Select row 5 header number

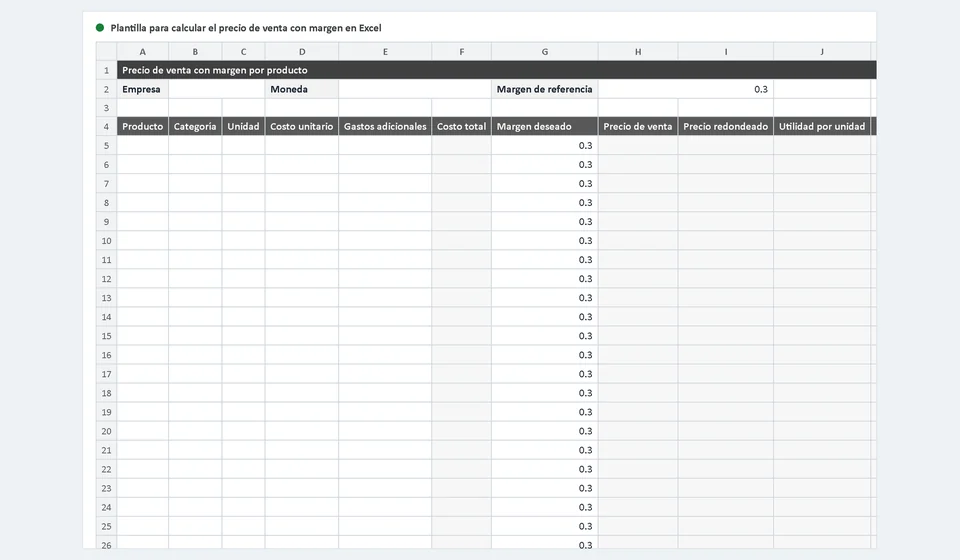tap(107, 146)
